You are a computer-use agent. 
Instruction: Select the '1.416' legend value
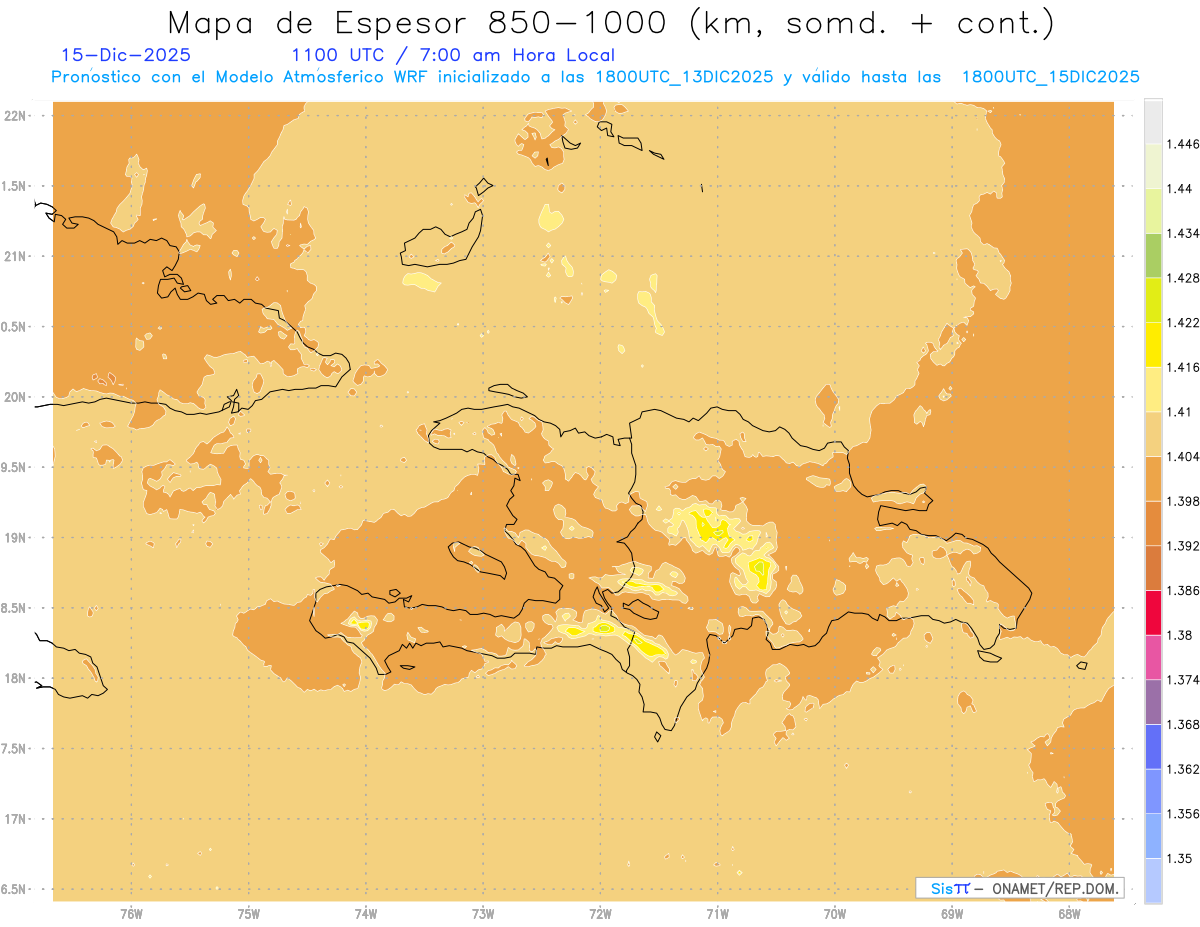1183,367
